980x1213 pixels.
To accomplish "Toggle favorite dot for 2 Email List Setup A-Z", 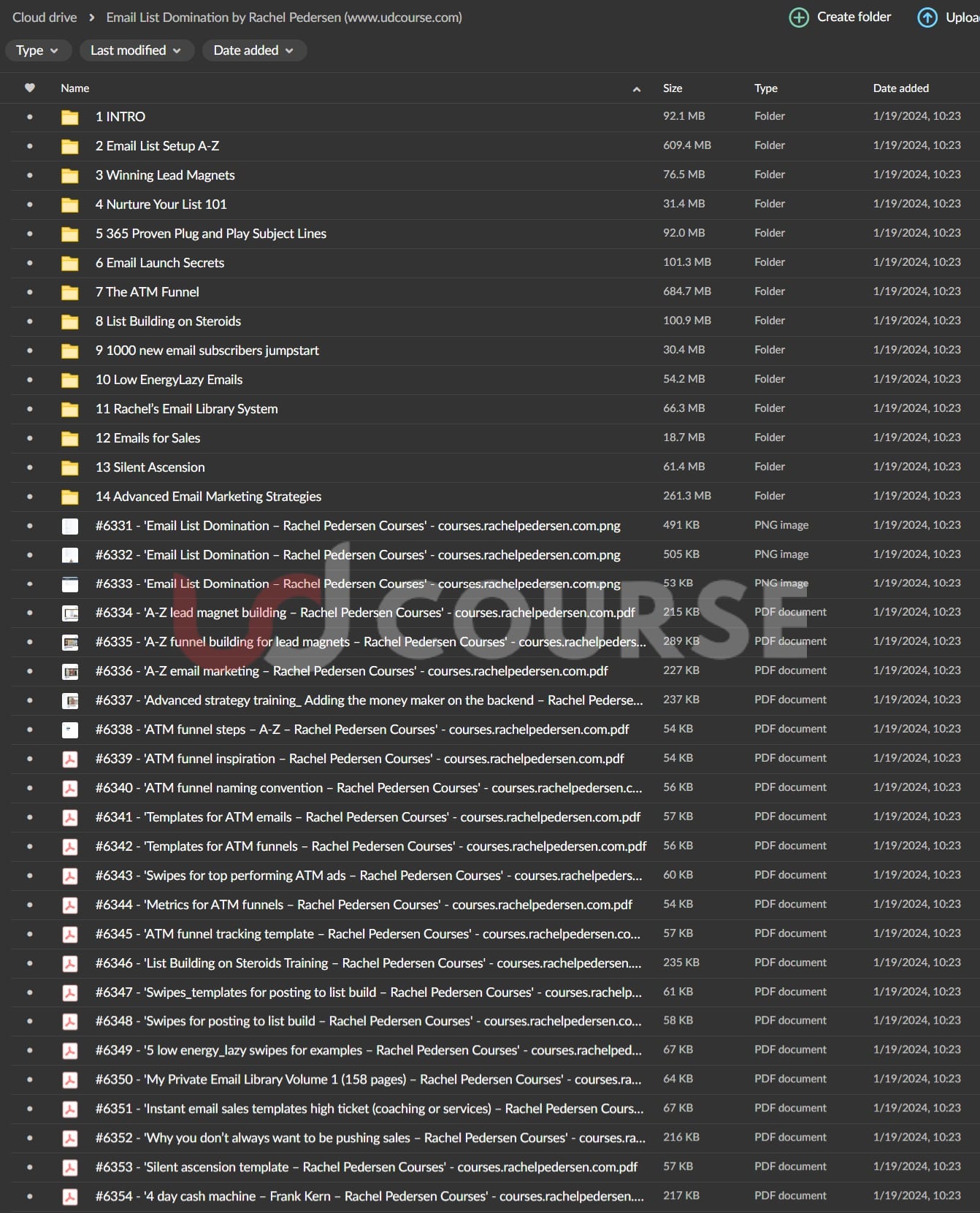I will point(30,146).
